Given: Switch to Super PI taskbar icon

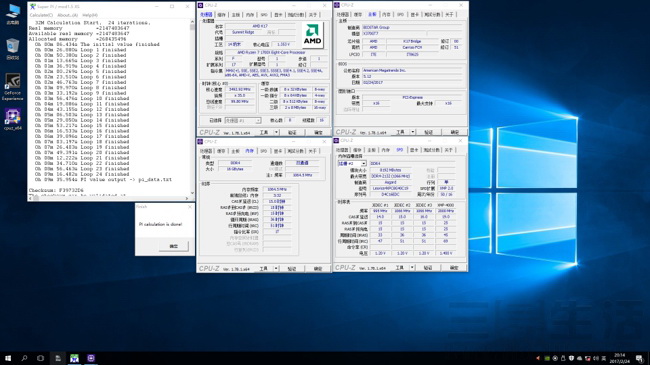Looking at the screenshot, I should [x=74, y=358].
